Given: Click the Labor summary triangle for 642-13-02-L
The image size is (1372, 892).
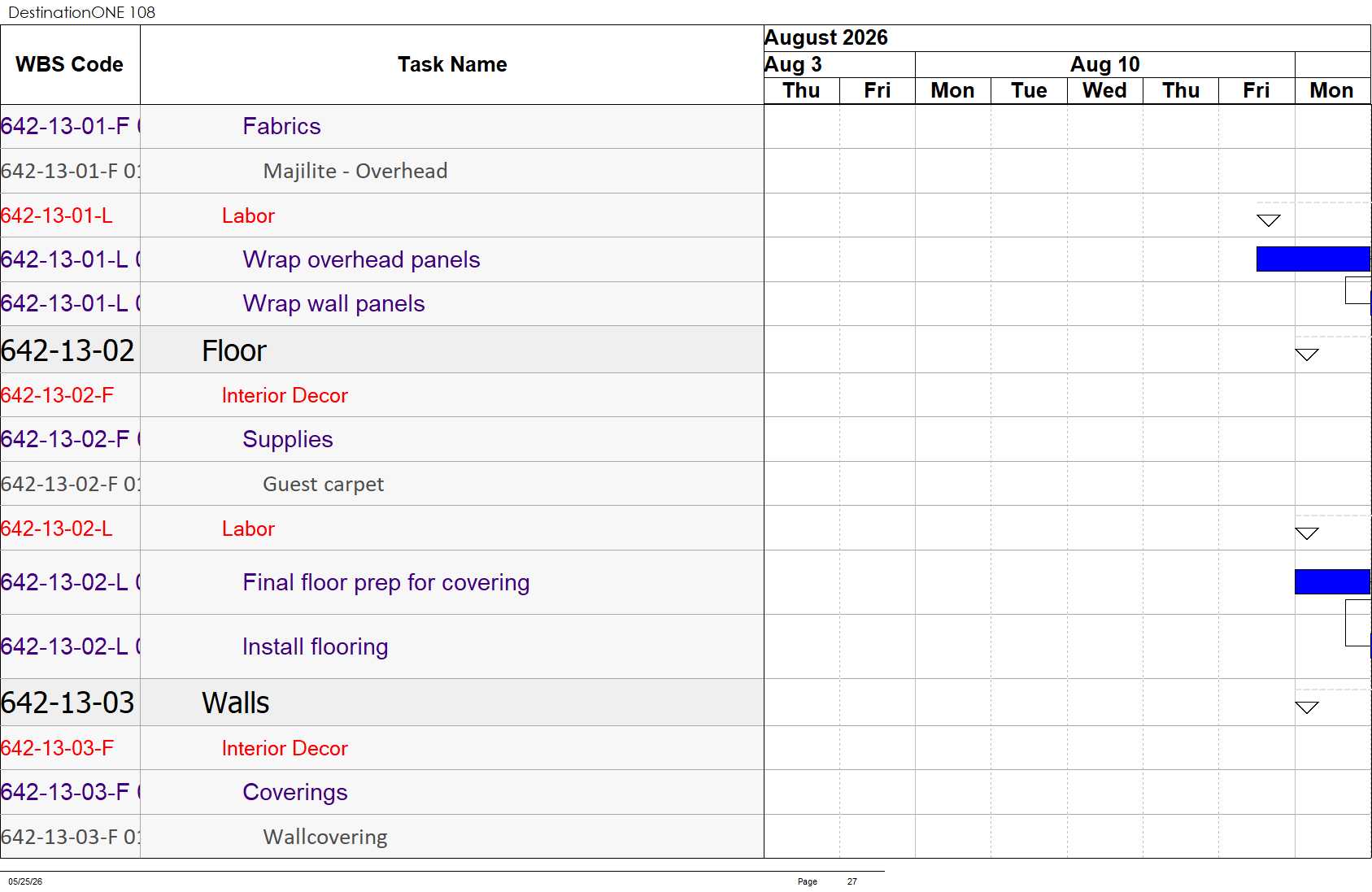Looking at the screenshot, I should pyautogui.click(x=1306, y=533).
